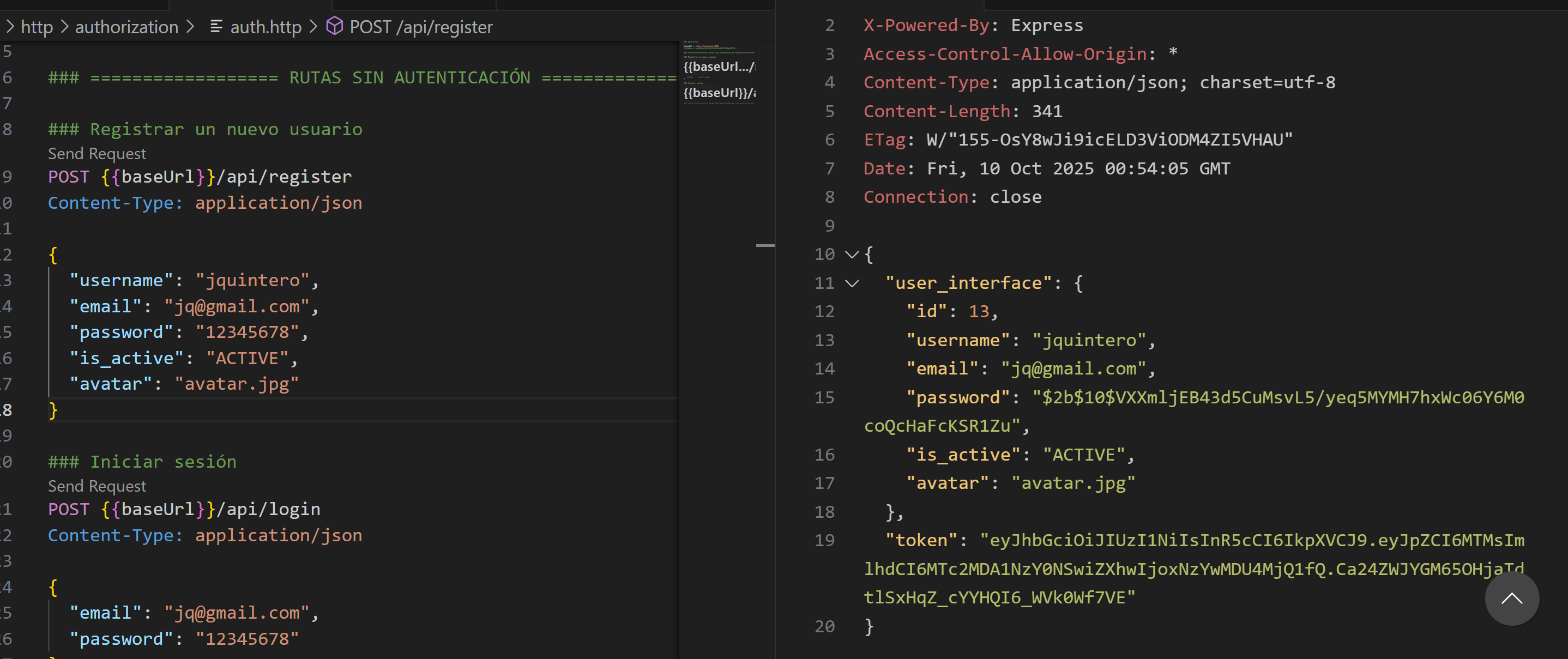Image resolution: width=1568 pixels, height=659 pixels.
Task: Select the auth.http breadcrumb item
Action: tap(266, 27)
